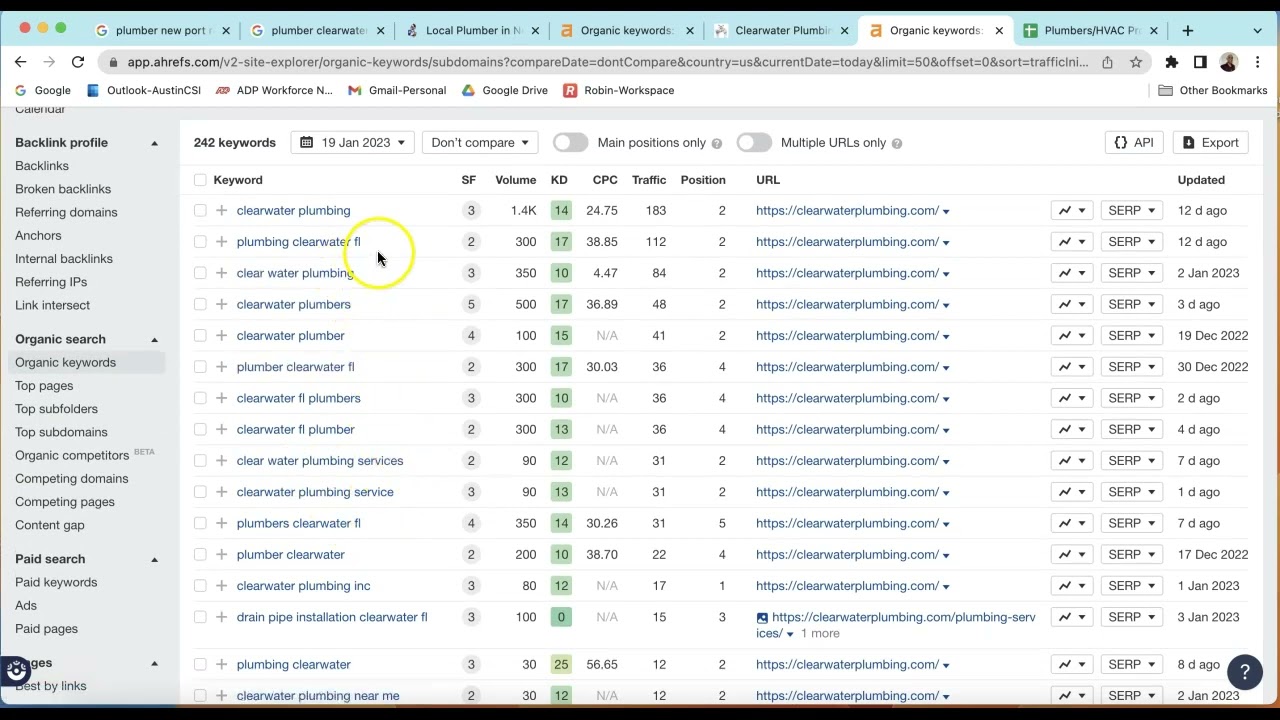Click the 1 more URLs link
The height and width of the screenshot is (720, 1280).
819,634
